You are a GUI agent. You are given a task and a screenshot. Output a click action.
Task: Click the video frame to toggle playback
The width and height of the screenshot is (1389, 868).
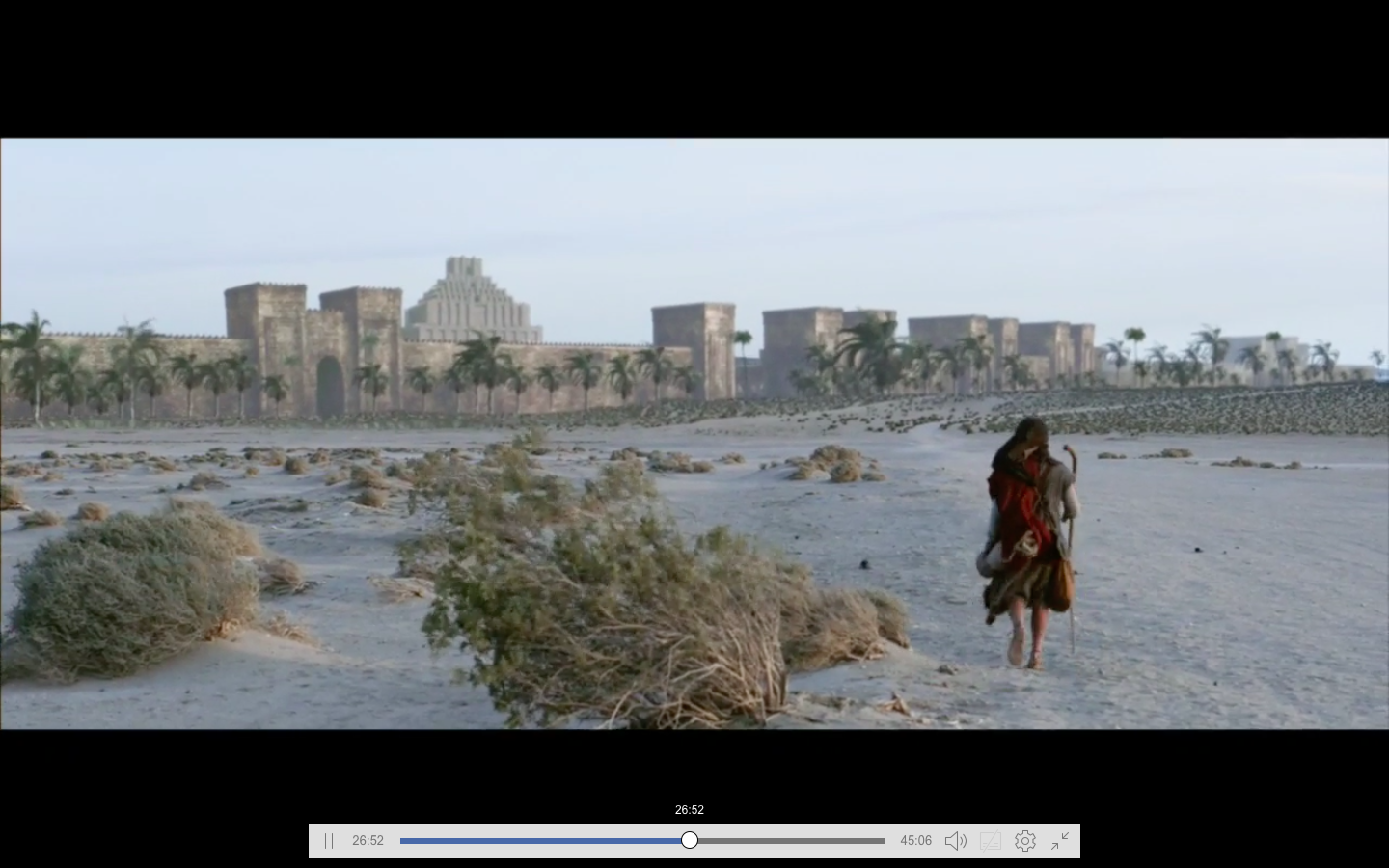pyautogui.click(x=694, y=434)
